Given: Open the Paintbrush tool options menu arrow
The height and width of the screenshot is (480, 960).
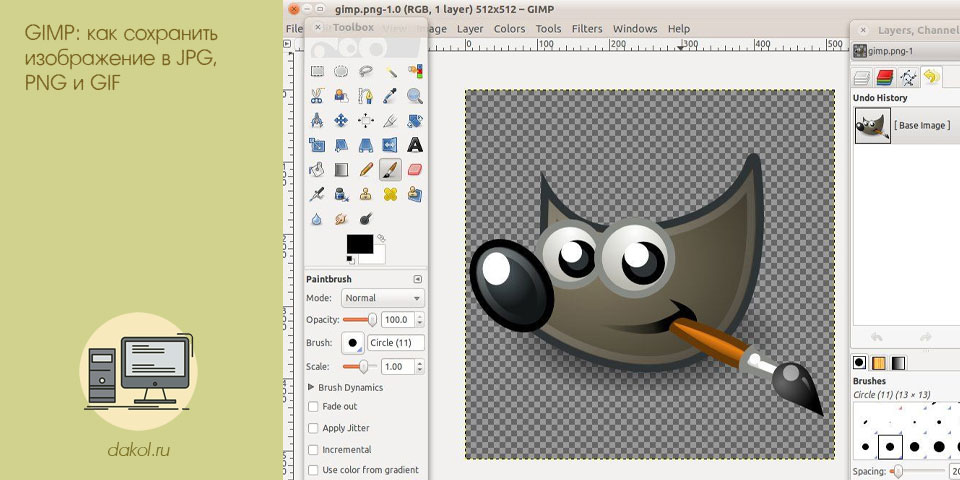Looking at the screenshot, I should pyautogui.click(x=418, y=279).
